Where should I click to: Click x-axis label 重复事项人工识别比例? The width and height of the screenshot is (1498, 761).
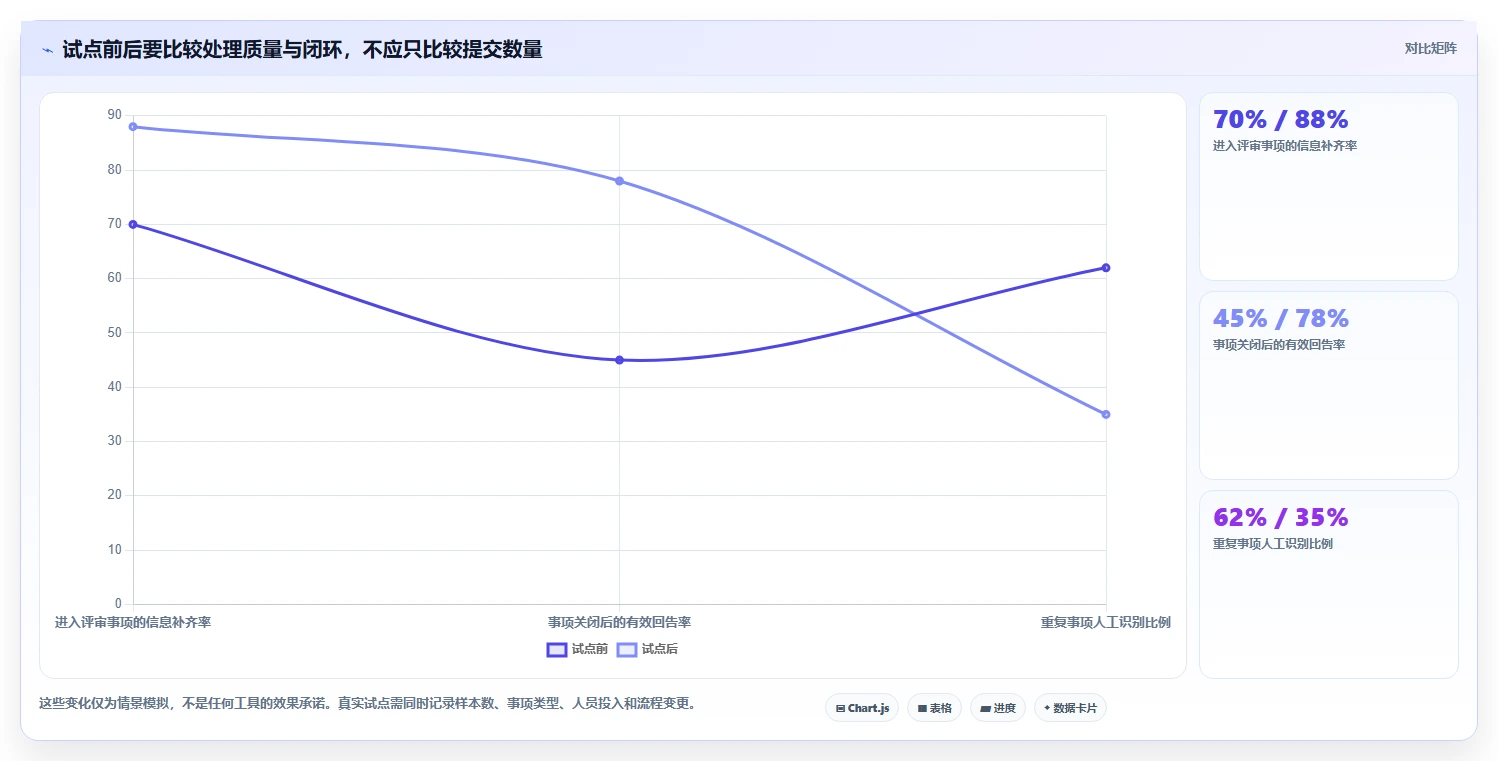pos(1105,622)
